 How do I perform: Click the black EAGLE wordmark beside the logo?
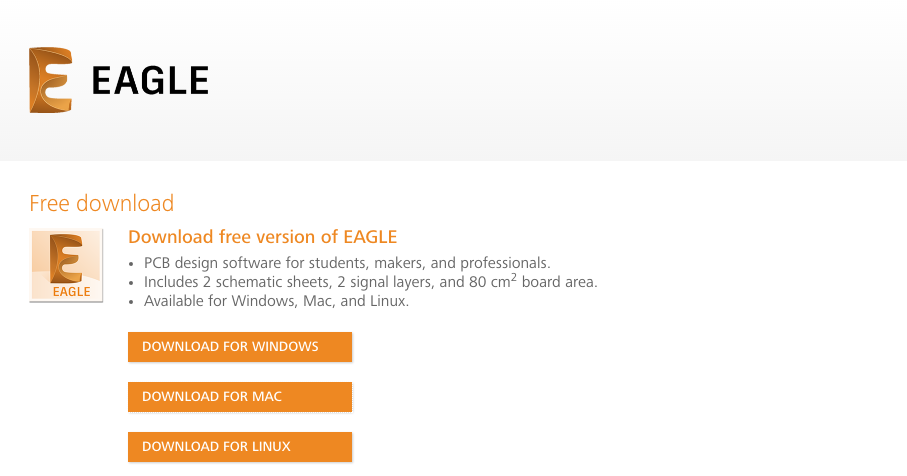pyautogui.click(x=150, y=80)
